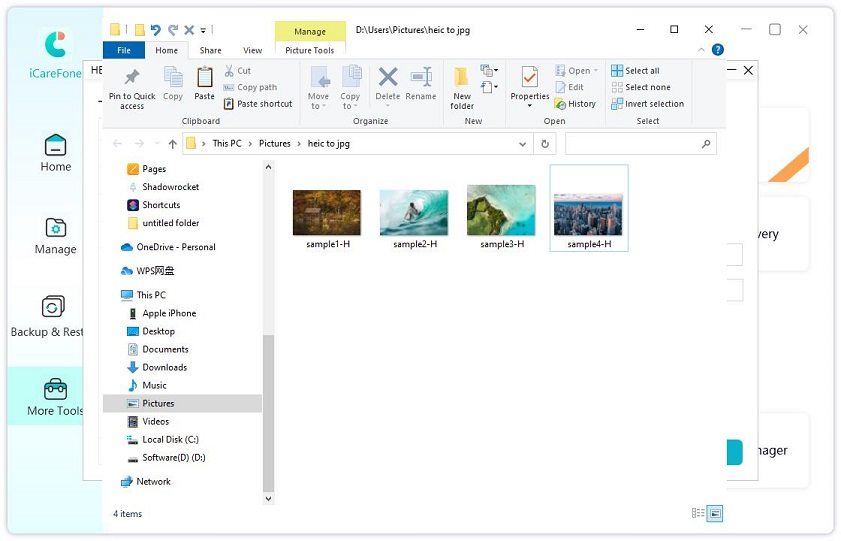Open Music in the navigation pane
This screenshot has width=841, height=541.
click(x=146, y=385)
